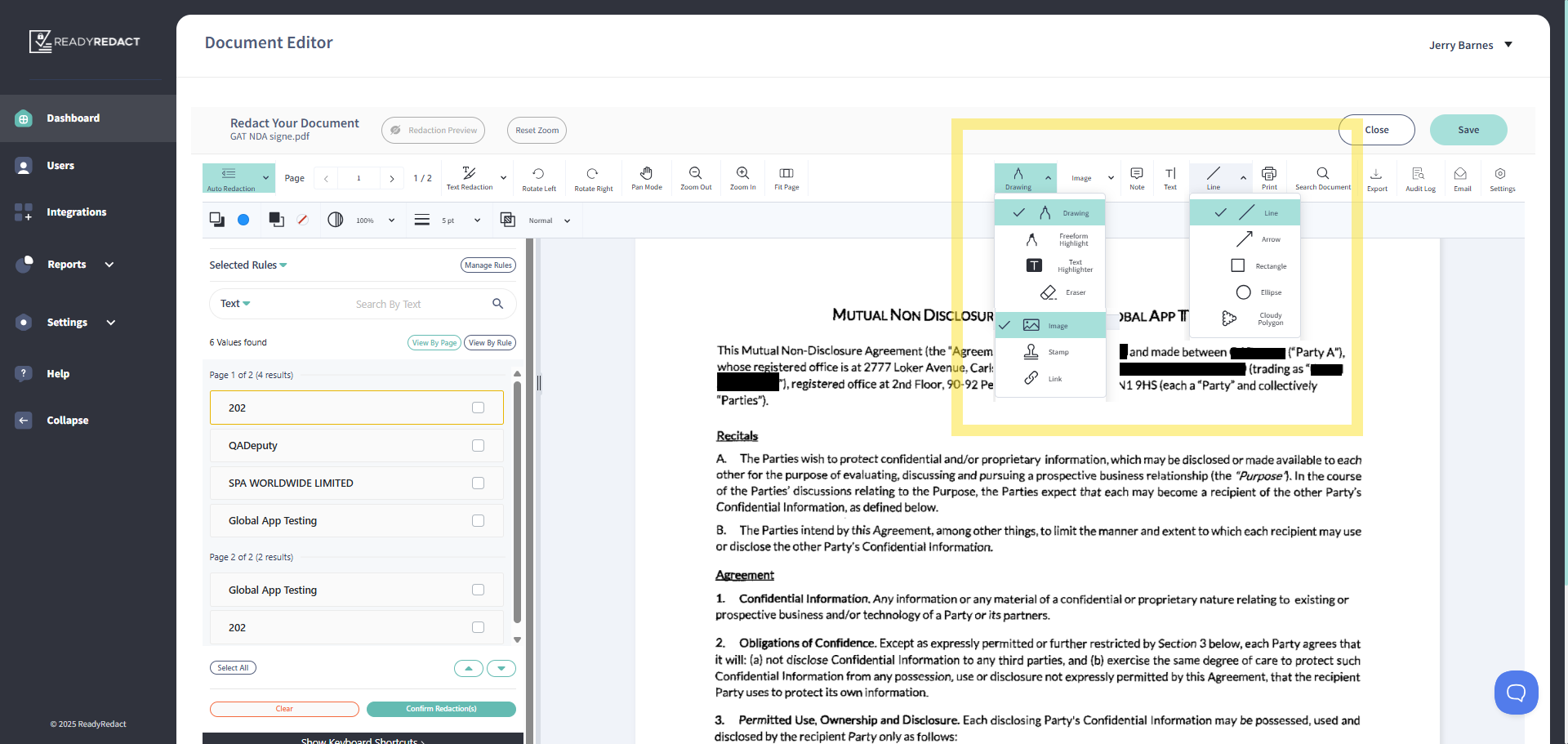Click the fill color overlap icon
The image size is (1568, 744).
(x=217, y=220)
